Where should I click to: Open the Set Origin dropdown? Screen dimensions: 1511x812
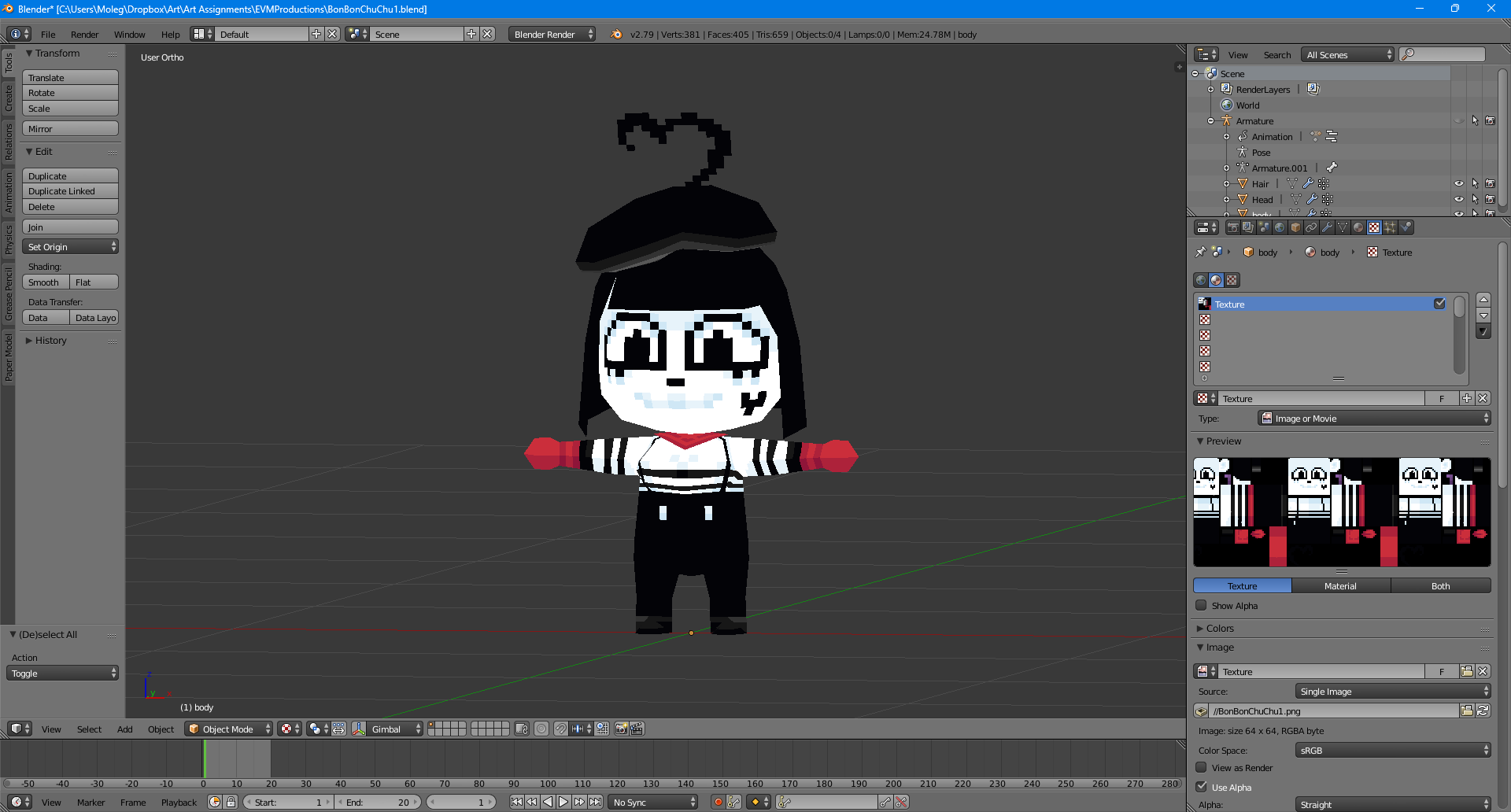click(71, 247)
